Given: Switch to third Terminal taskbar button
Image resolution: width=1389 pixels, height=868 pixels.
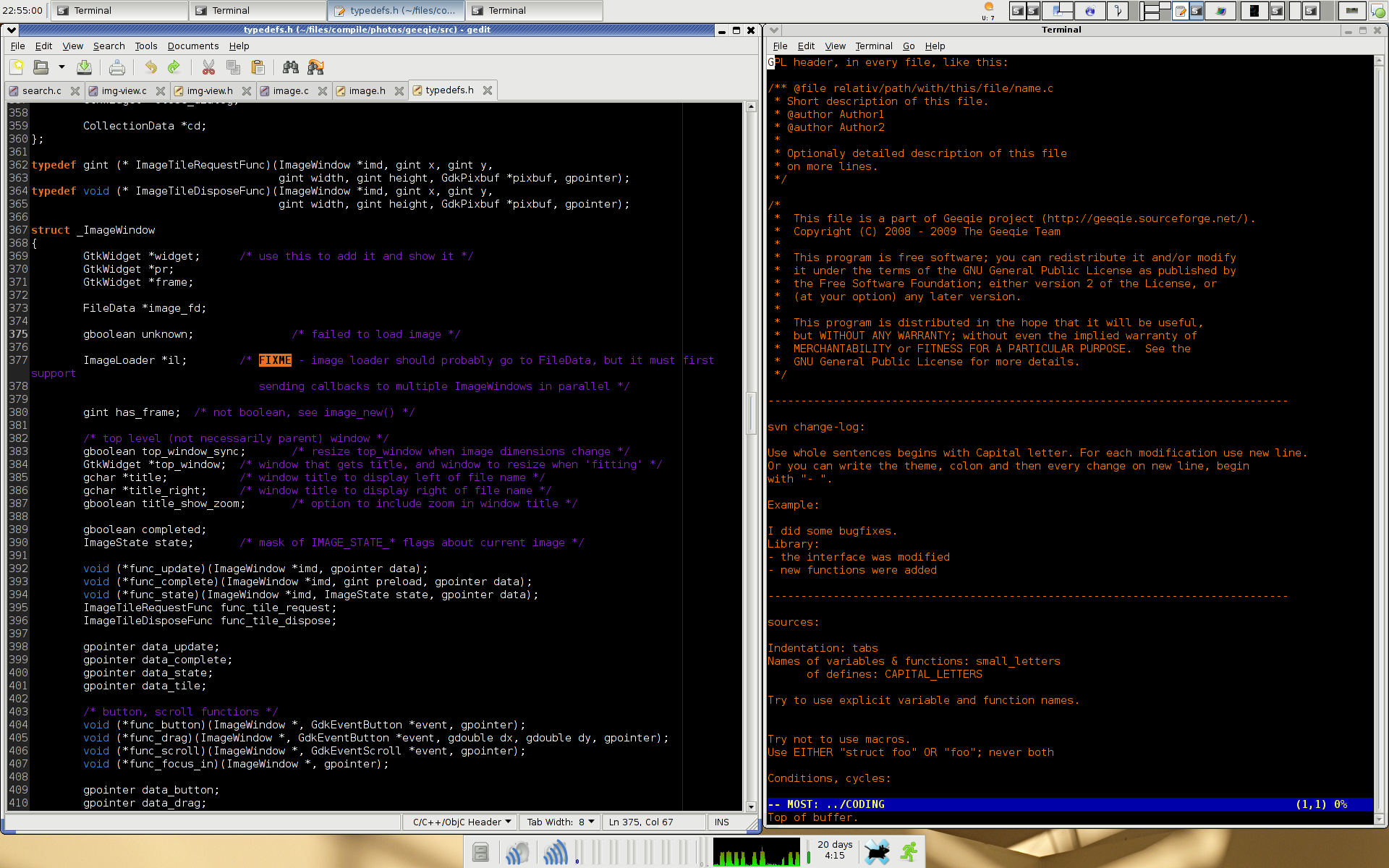Looking at the screenshot, I should tap(534, 10).
